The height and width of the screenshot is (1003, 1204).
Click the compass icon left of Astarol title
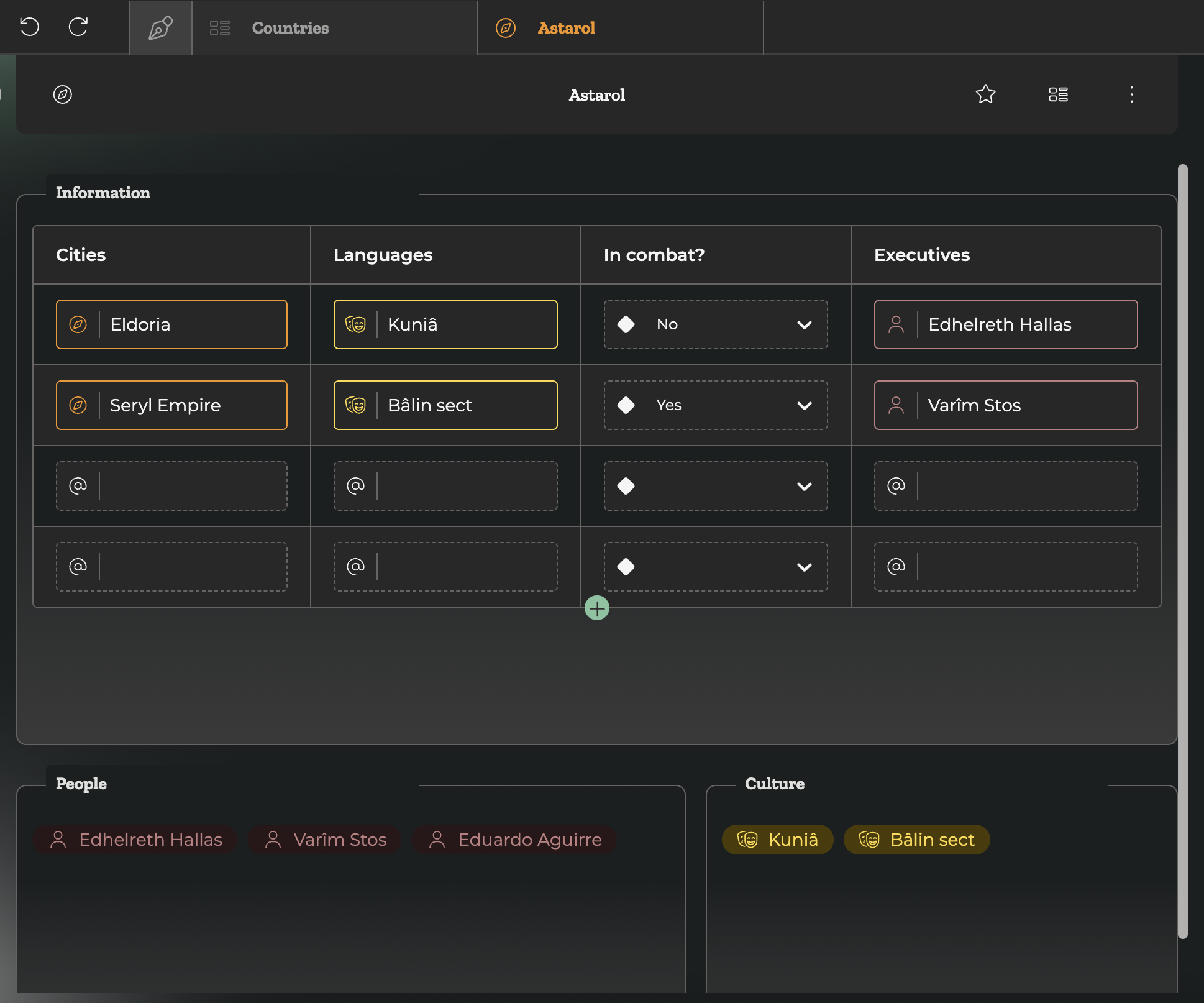click(63, 94)
